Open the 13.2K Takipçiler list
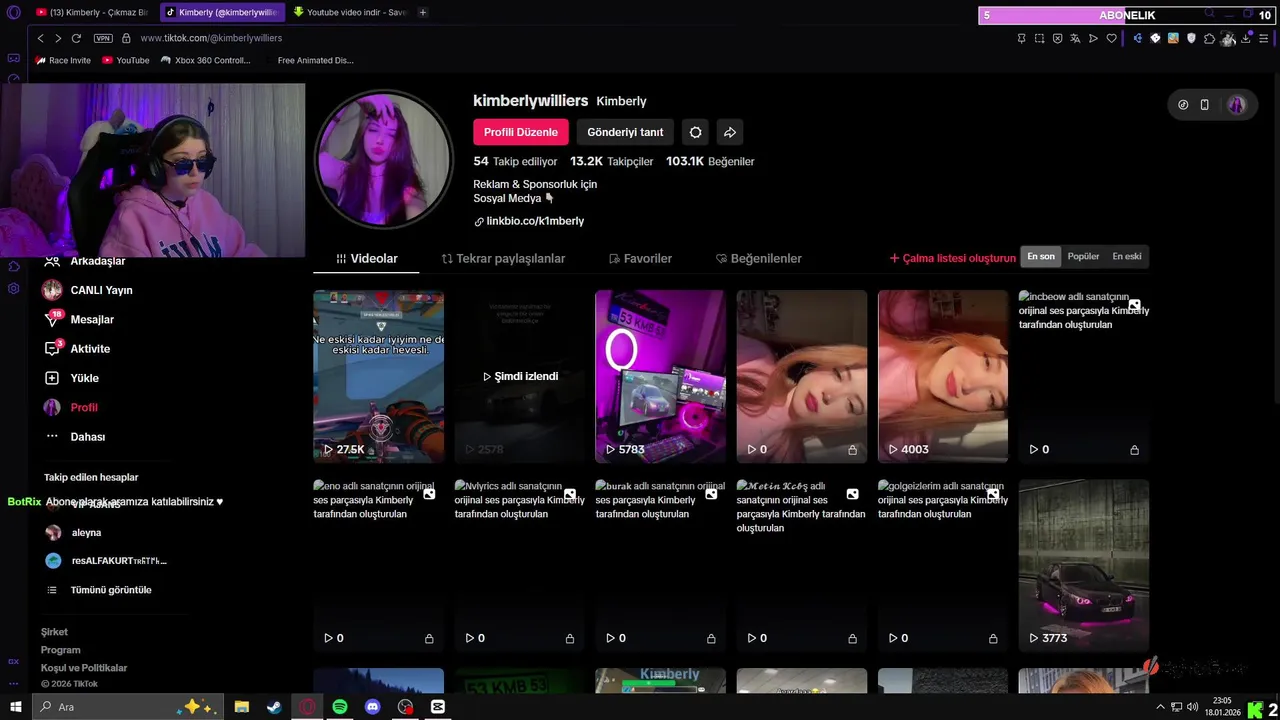1280x720 pixels. 611,161
